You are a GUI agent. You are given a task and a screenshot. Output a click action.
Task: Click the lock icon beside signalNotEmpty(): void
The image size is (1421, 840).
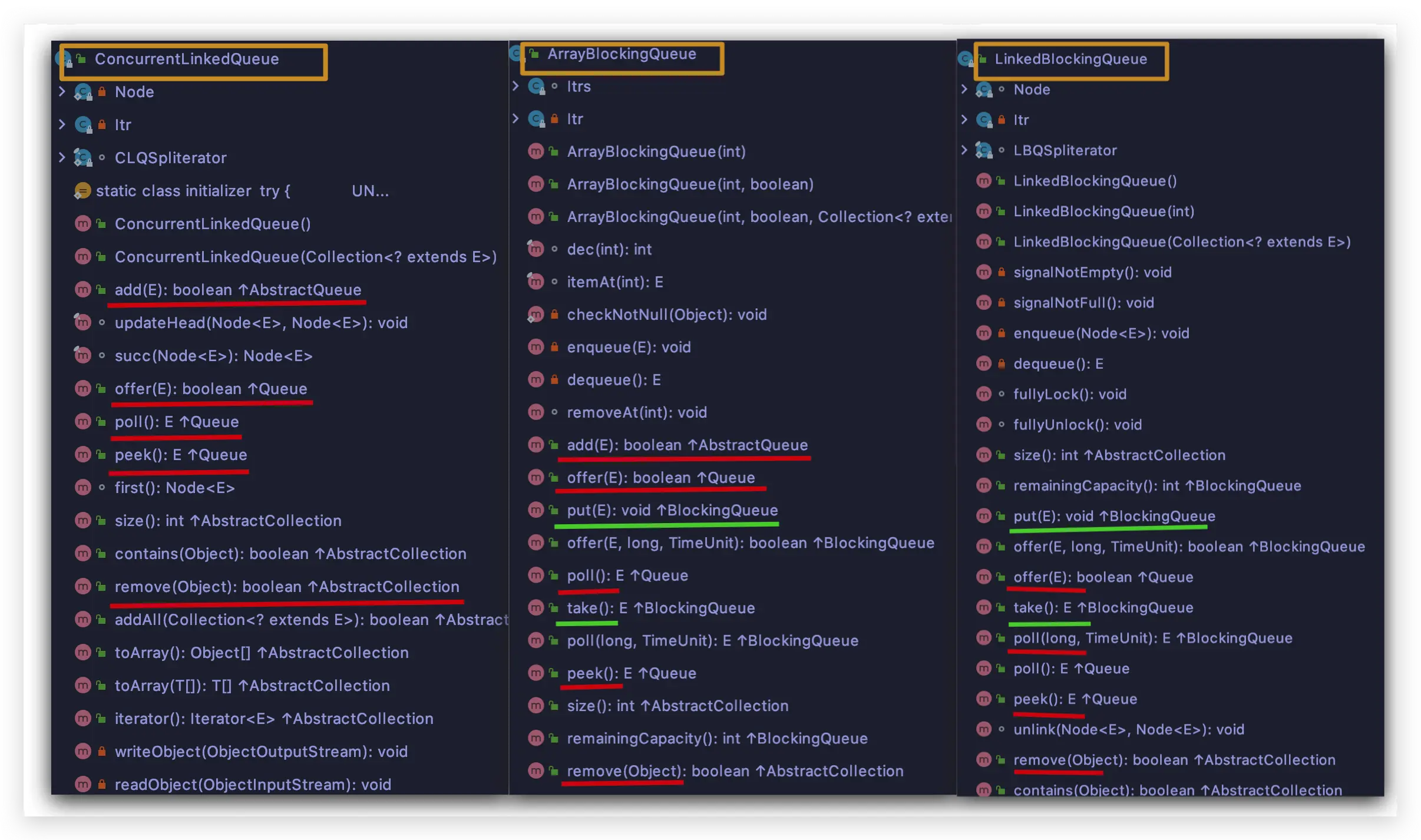(x=1002, y=272)
